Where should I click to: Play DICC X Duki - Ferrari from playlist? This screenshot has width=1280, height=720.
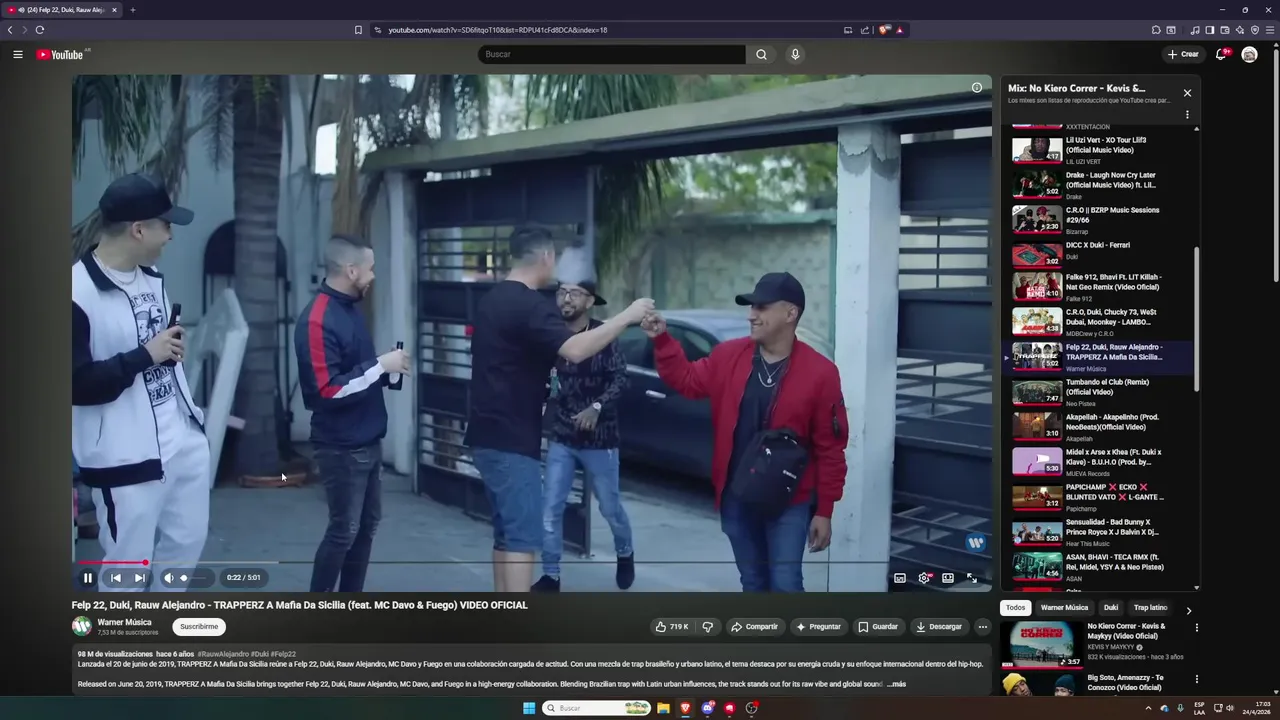click(1100, 255)
